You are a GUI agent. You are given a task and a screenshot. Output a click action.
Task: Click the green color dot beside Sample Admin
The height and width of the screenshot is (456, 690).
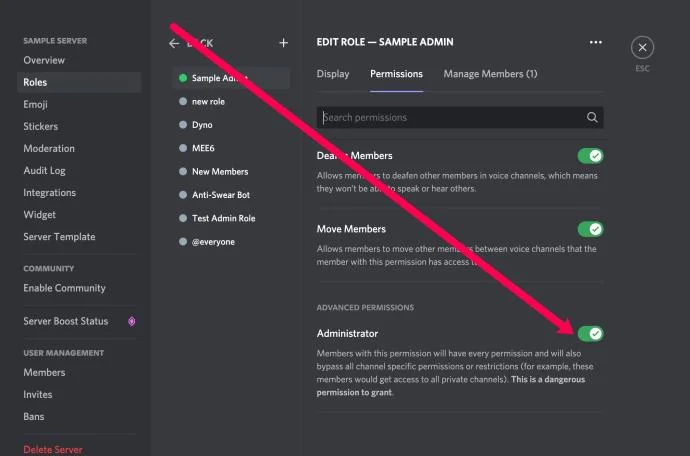pos(183,78)
